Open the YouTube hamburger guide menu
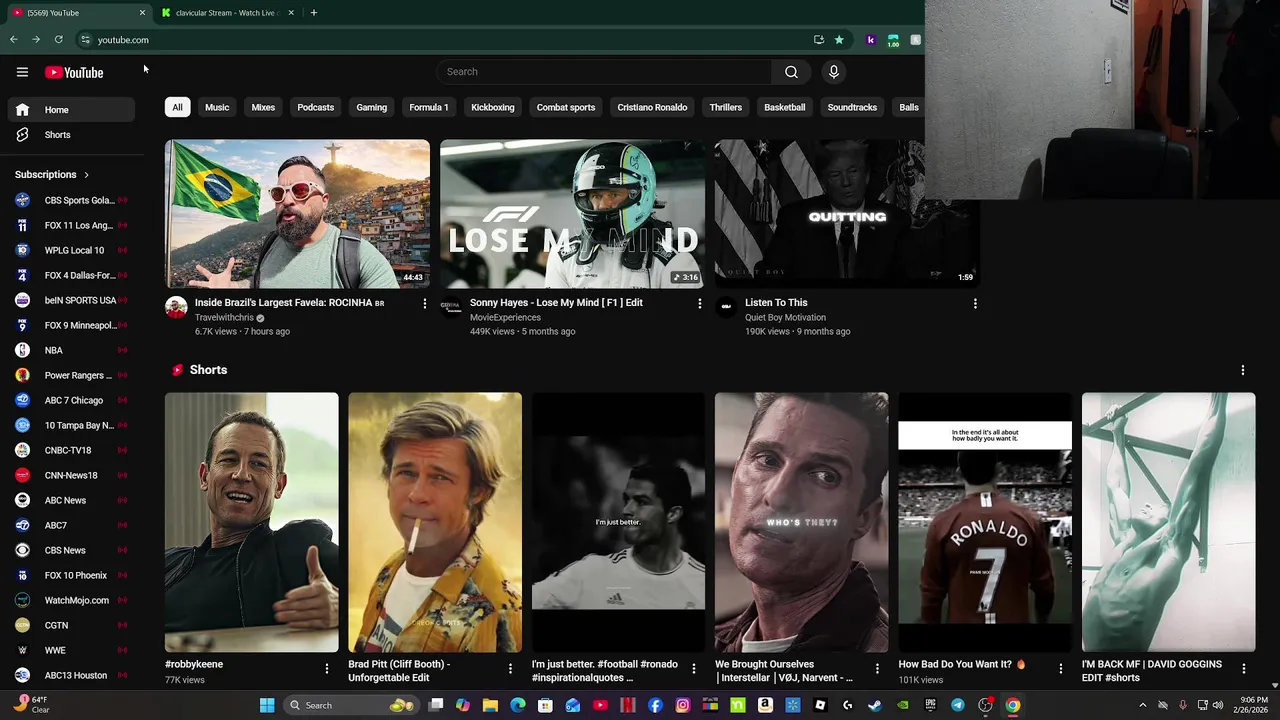The width and height of the screenshot is (1280, 720). 22,72
